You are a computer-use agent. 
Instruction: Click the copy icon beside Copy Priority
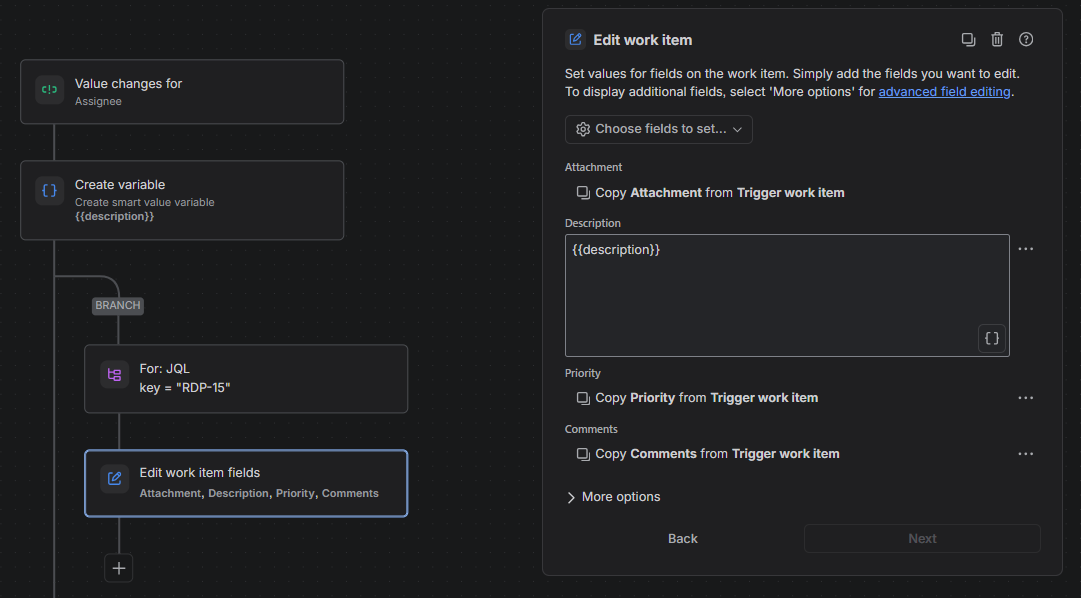[583, 398]
